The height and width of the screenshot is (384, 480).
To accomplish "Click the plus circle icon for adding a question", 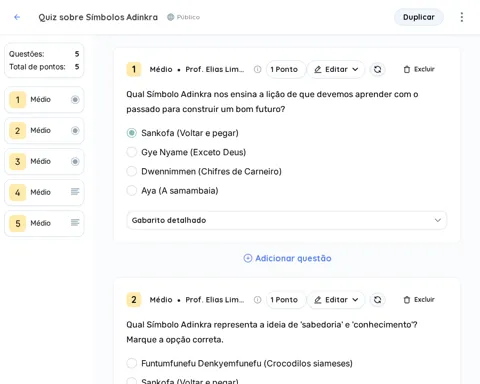I will (248, 258).
